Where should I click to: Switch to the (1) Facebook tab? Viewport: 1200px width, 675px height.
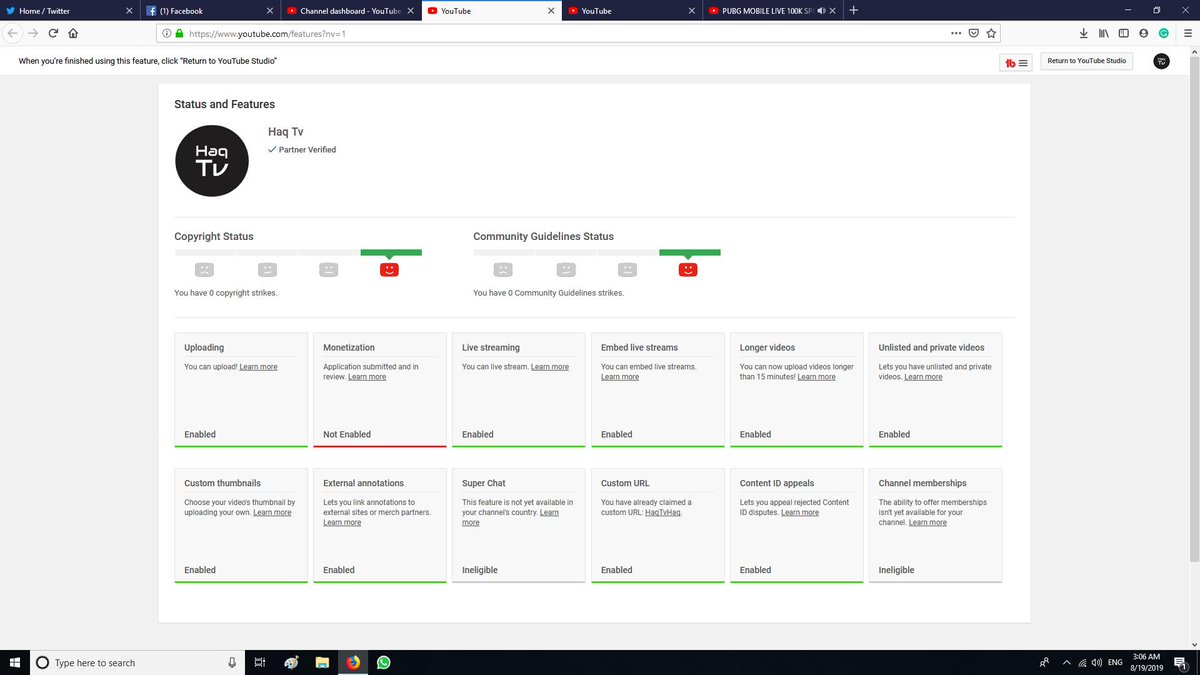click(210, 10)
